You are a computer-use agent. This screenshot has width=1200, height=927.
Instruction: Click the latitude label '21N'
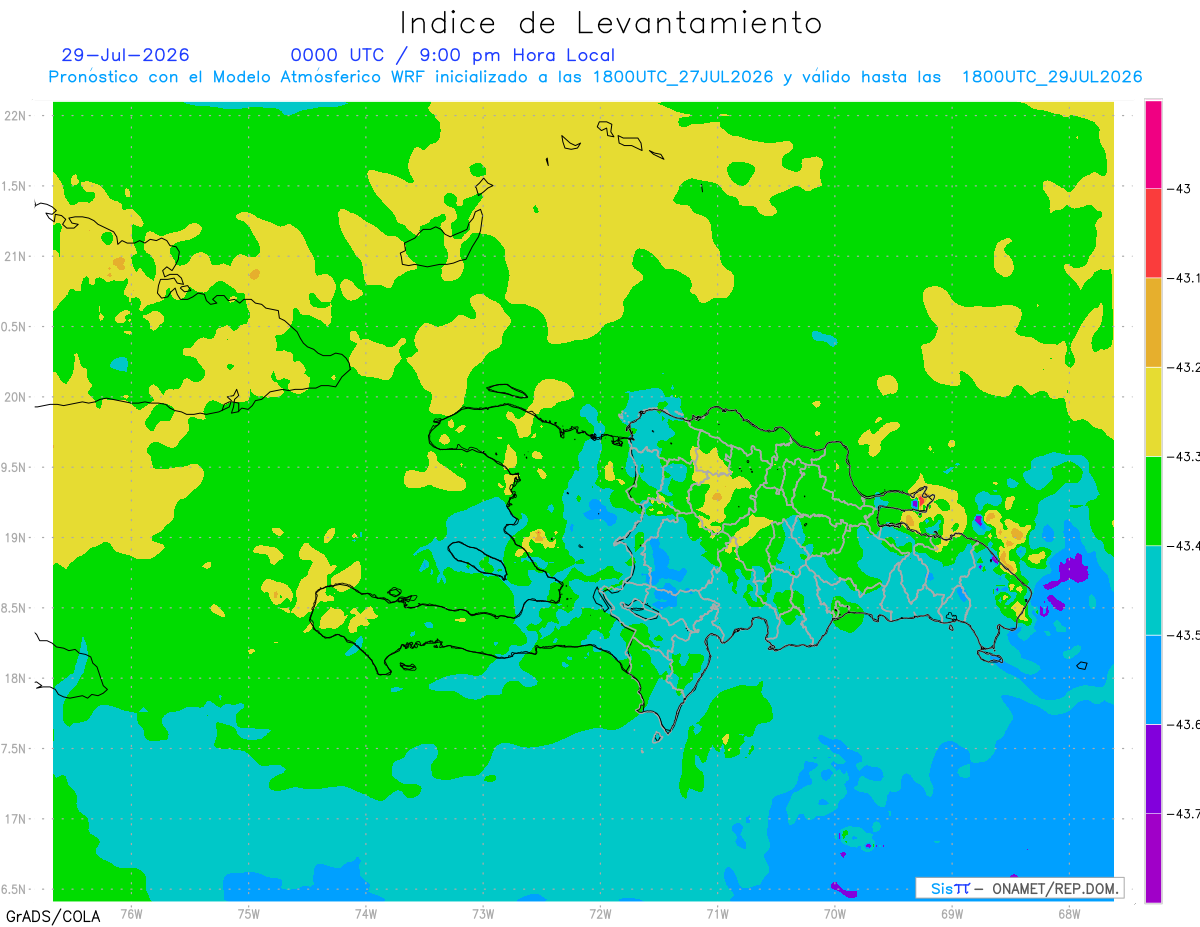coord(17,256)
